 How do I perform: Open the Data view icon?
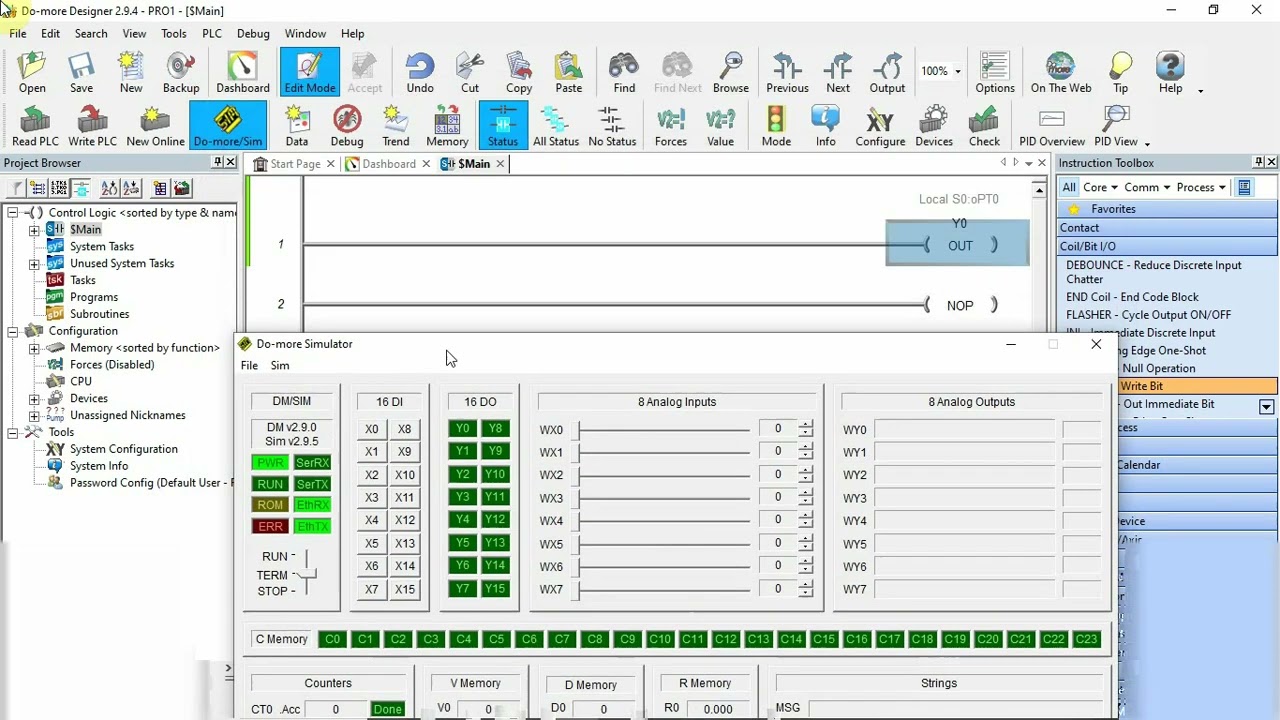click(x=297, y=126)
